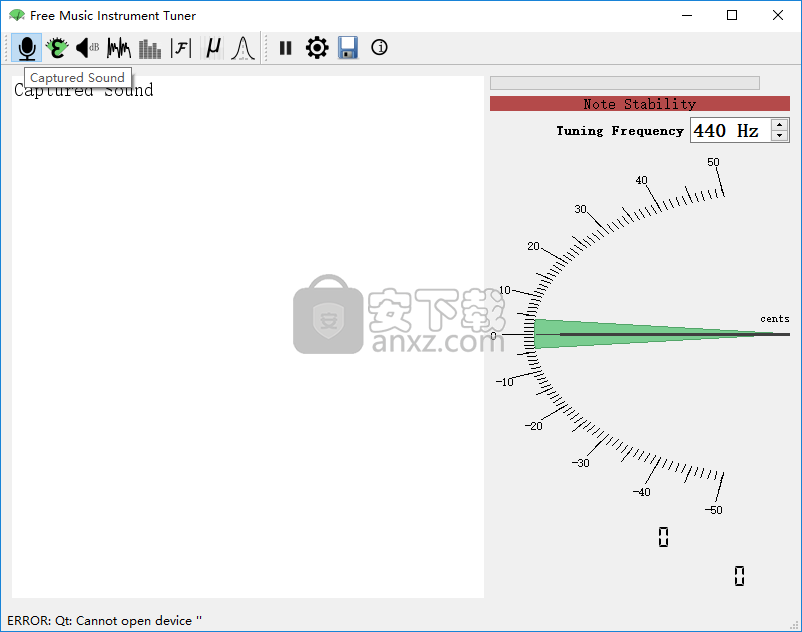802x632 pixels.
Task: Pause the tuner capture
Action: (285, 48)
